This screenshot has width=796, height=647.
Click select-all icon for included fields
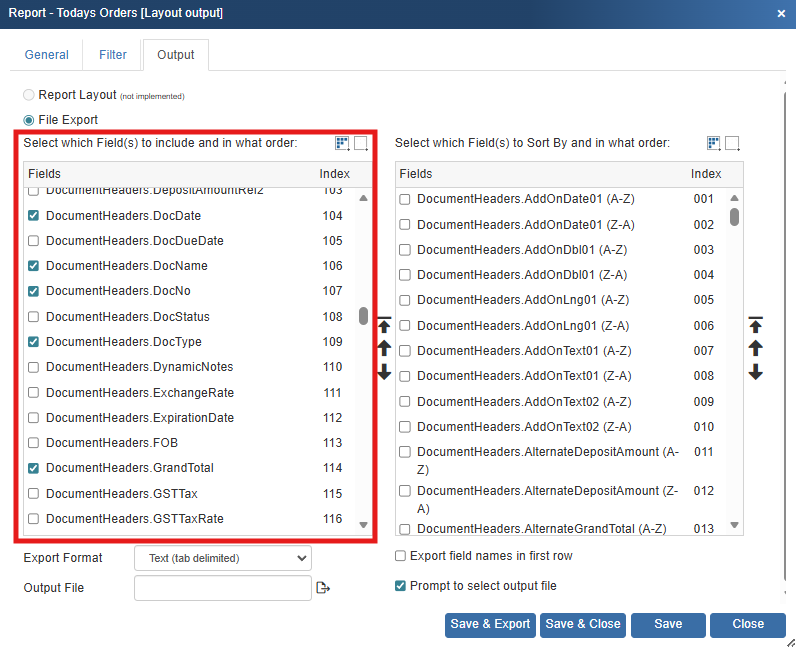342,143
